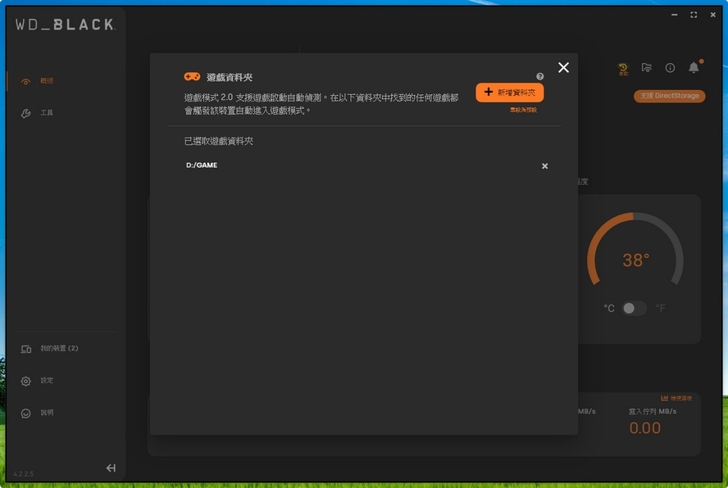Collapse the sidebar with arrow icon

point(111,468)
